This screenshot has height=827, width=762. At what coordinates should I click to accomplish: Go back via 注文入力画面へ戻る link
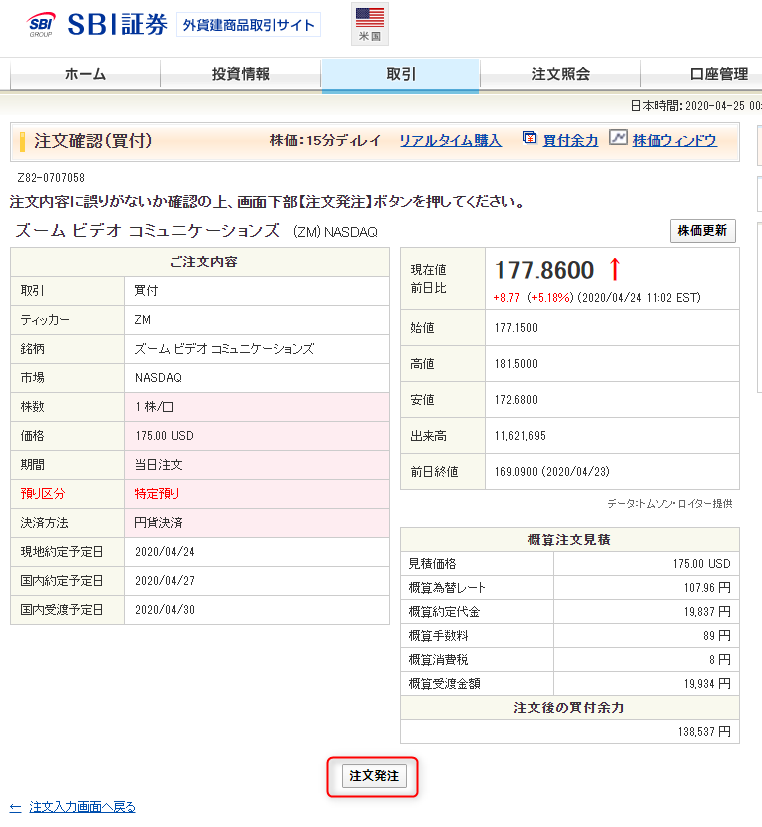(82, 807)
